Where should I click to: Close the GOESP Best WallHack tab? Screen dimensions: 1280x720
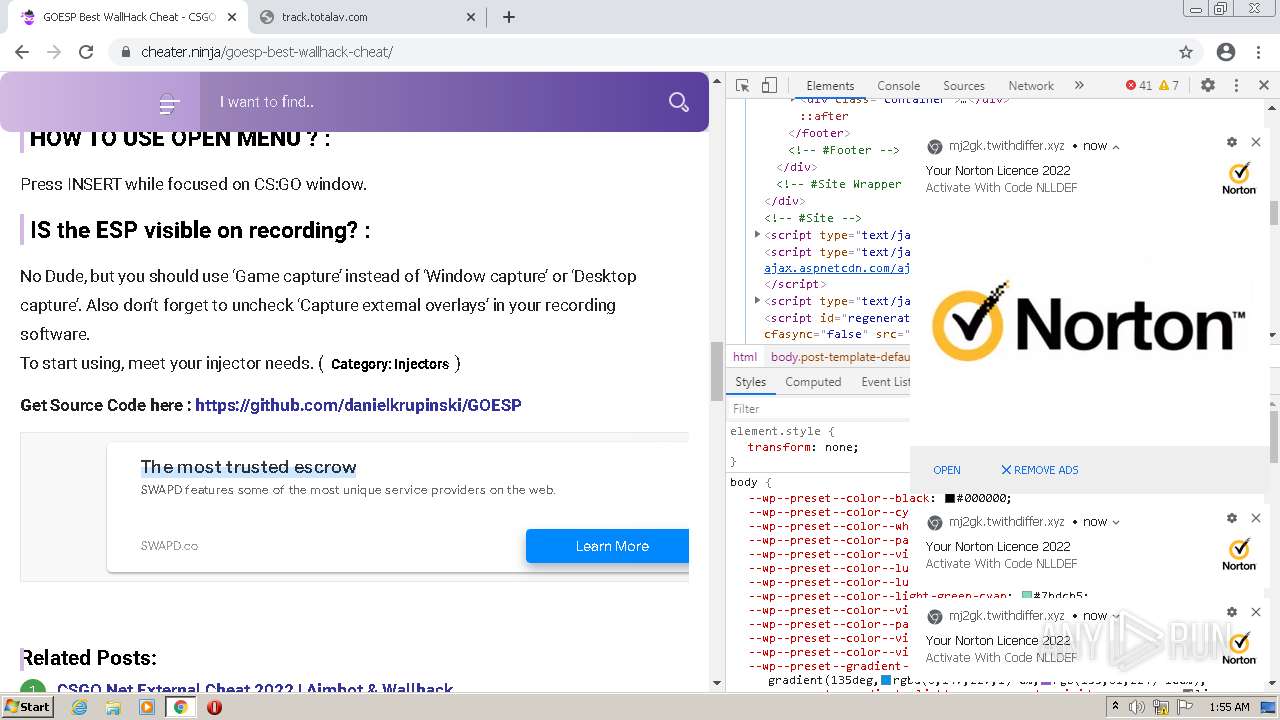pyautogui.click(x=232, y=17)
